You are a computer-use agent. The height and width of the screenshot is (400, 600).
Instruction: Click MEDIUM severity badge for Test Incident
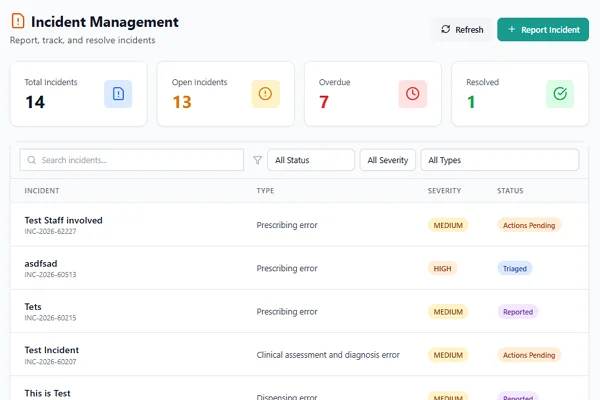click(x=448, y=355)
